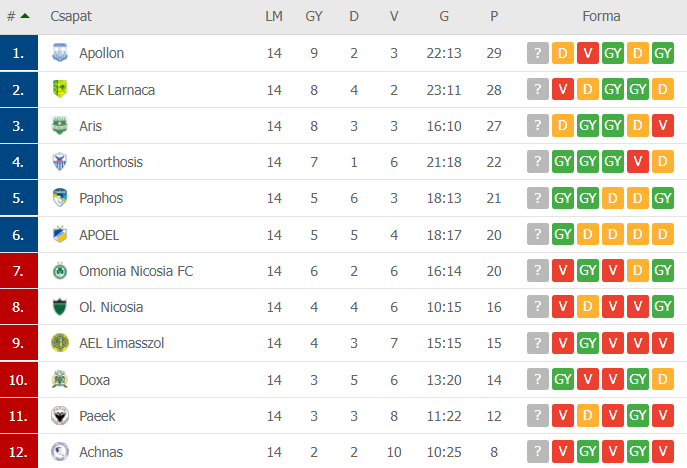Click the Paeek eagle crest icon
Screen dimensions: 687x468
pos(60,415)
